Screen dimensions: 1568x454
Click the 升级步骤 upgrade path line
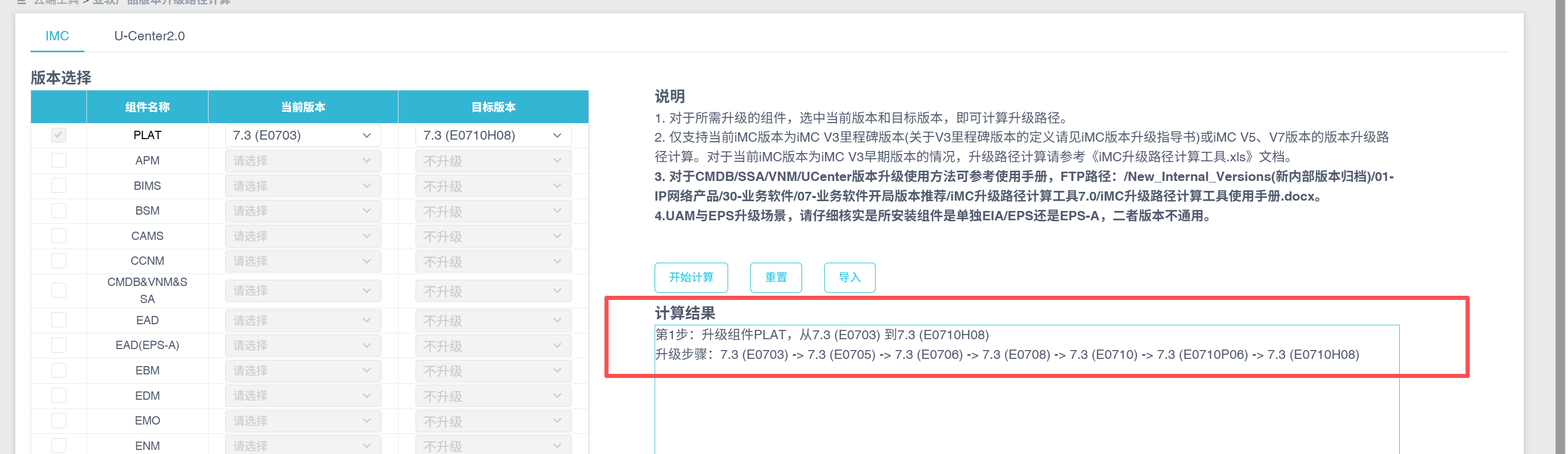[x=1007, y=355]
